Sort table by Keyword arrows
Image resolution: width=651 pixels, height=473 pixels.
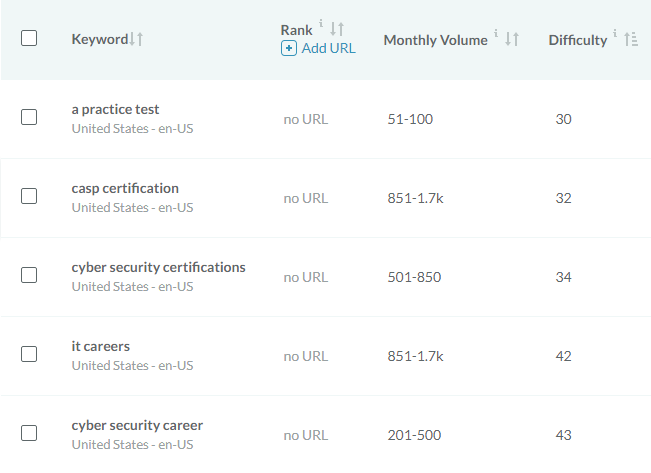[137, 39]
